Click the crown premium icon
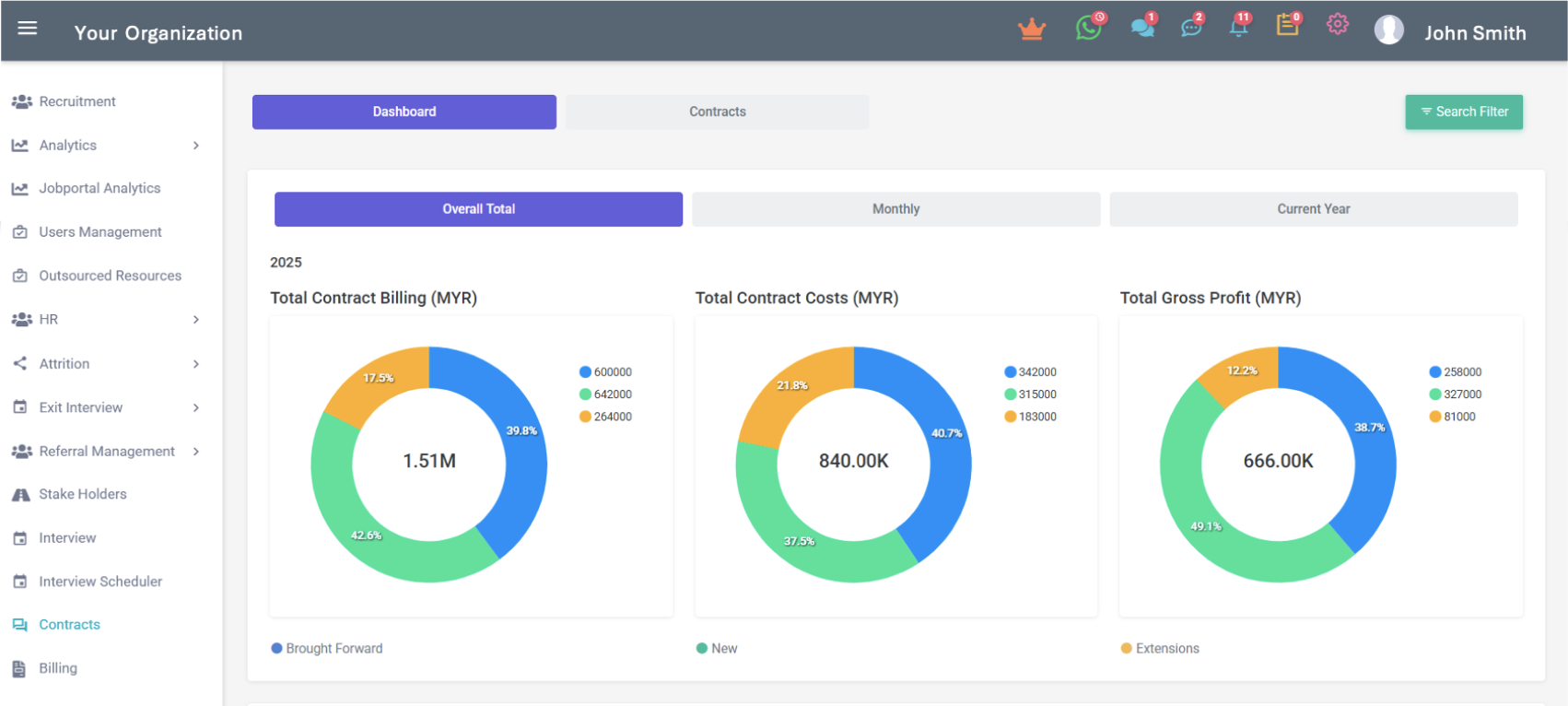Screen dimensions: 1568x706 click(1031, 29)
